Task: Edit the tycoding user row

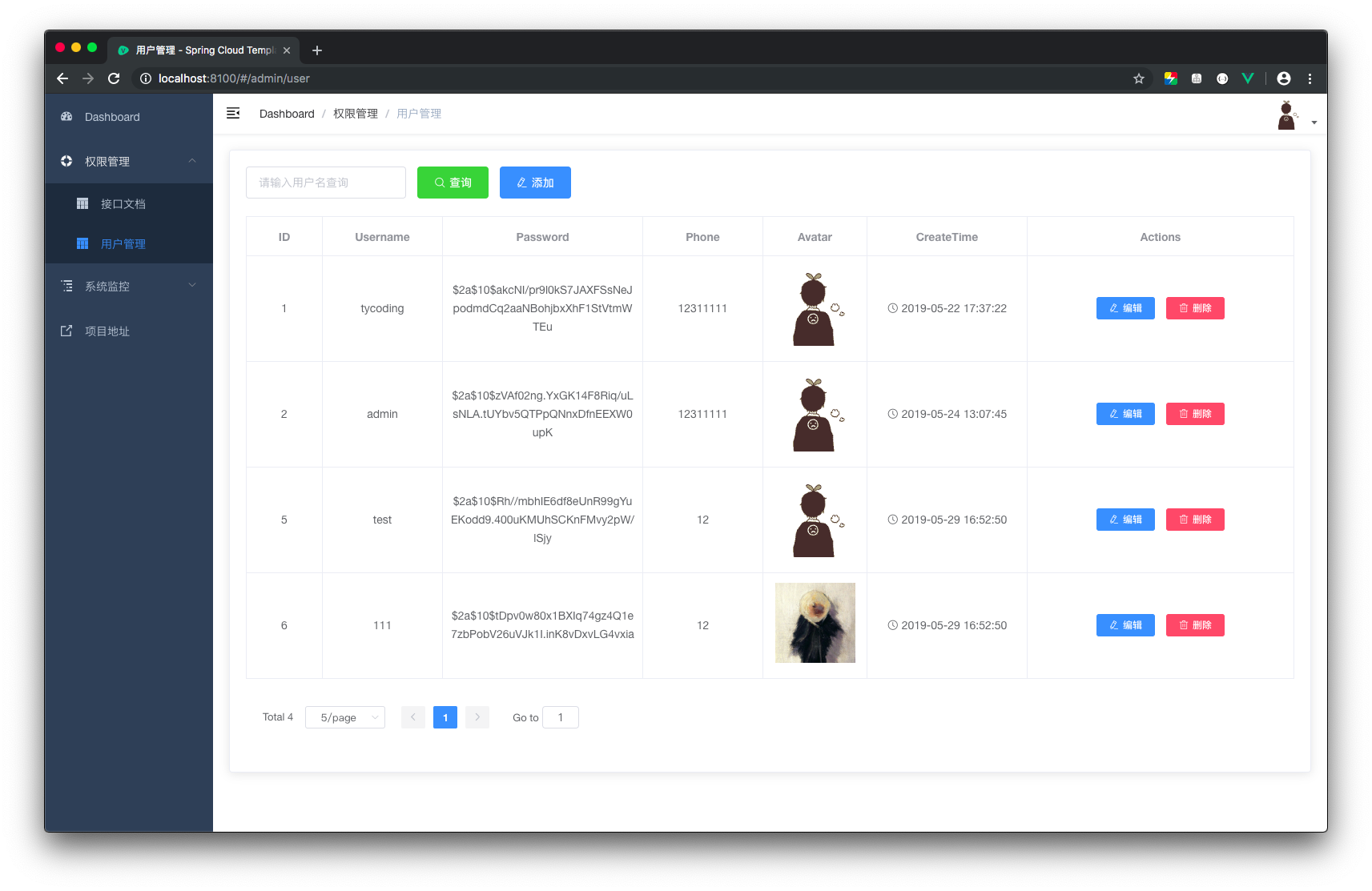Action: [x=1125, y=308]
